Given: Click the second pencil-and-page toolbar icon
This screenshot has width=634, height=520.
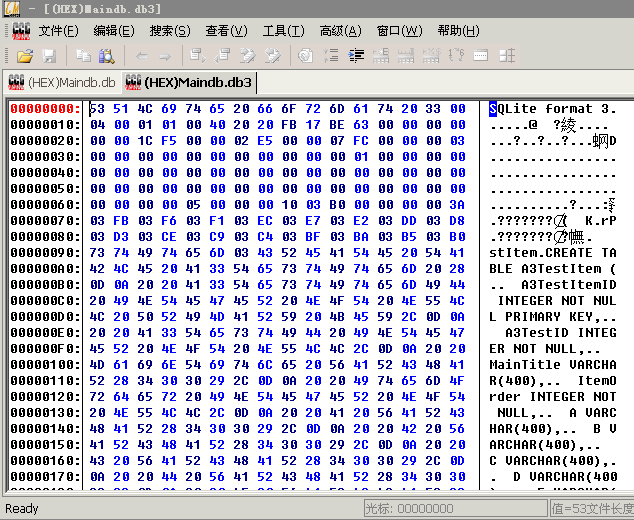Looking at the screenshot, I should coord(272,56).
